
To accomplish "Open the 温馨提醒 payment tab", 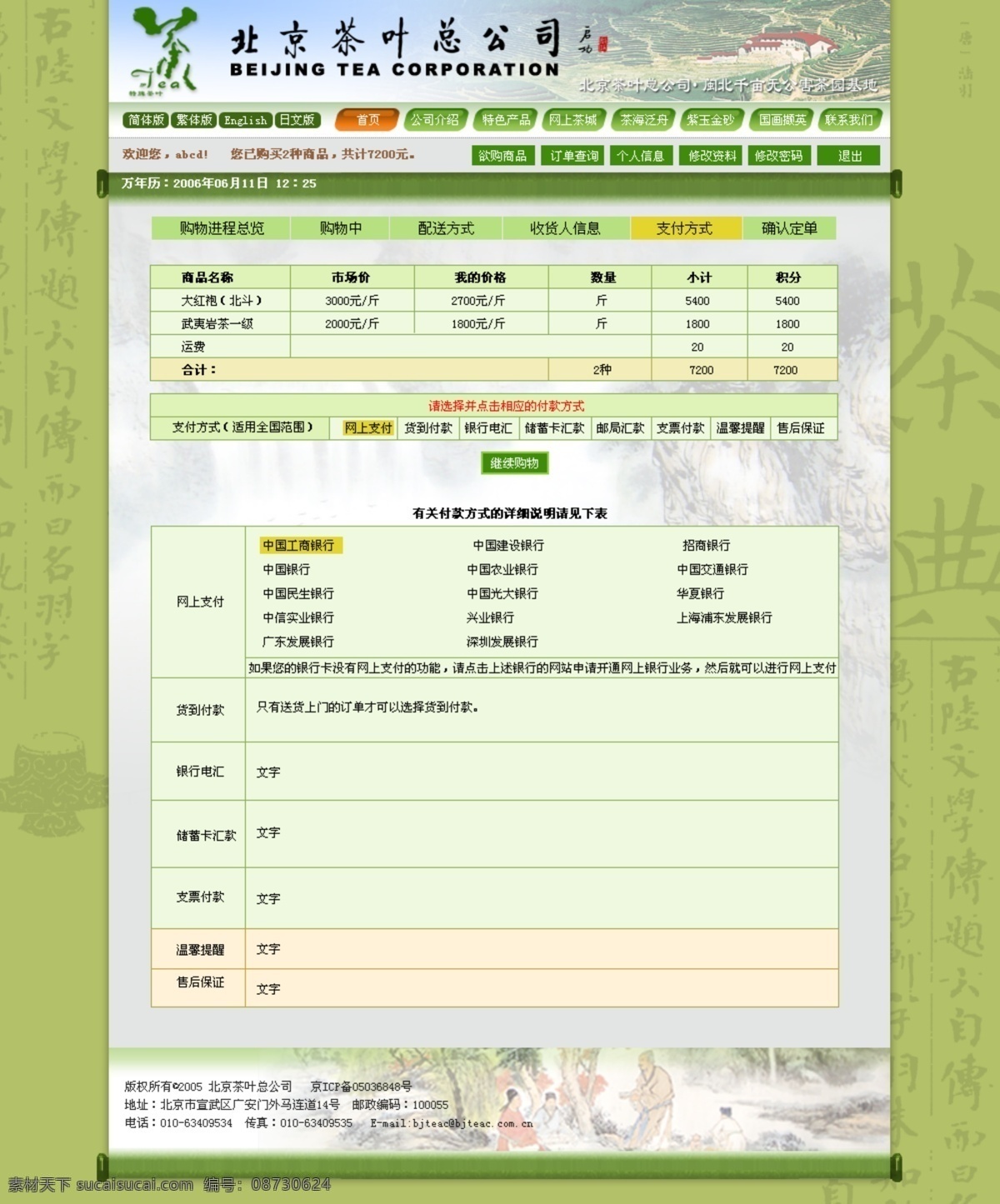I will tap(741, 427).
